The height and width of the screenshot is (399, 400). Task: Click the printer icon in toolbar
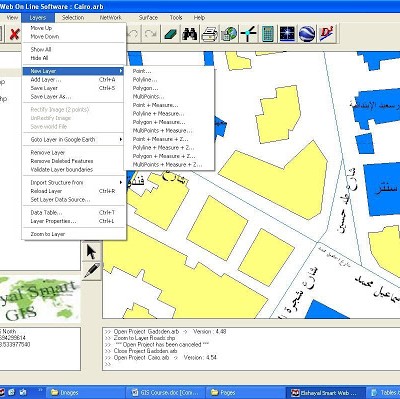point(209,34)
